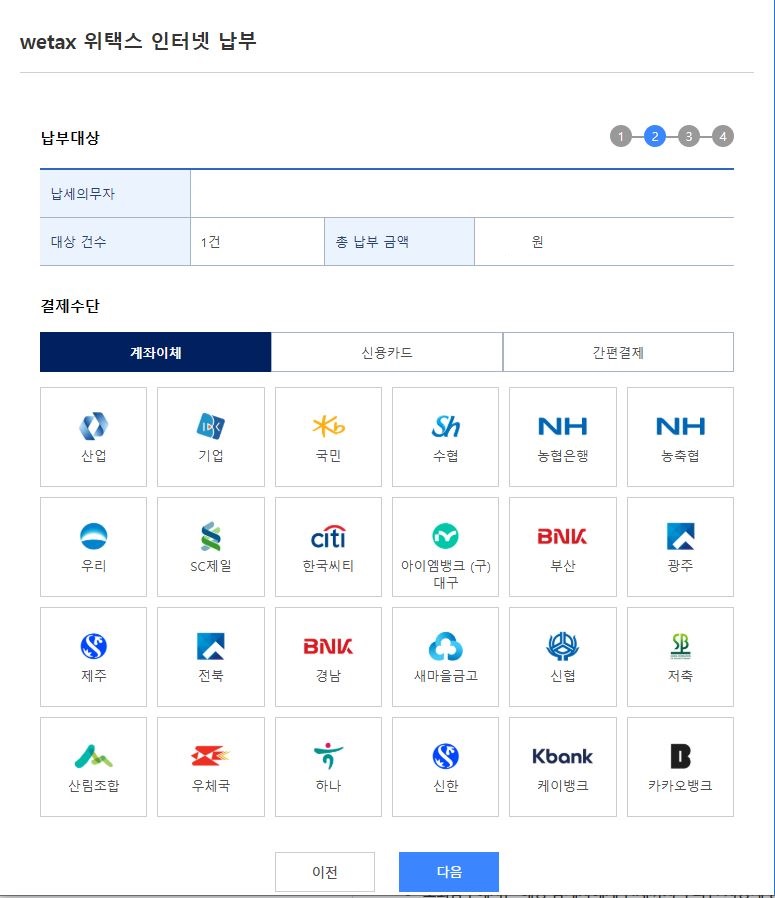The height and width of the screenshot is (898, 775).
Task: Select BNK 부산 bank
Action: pos(563,547)
